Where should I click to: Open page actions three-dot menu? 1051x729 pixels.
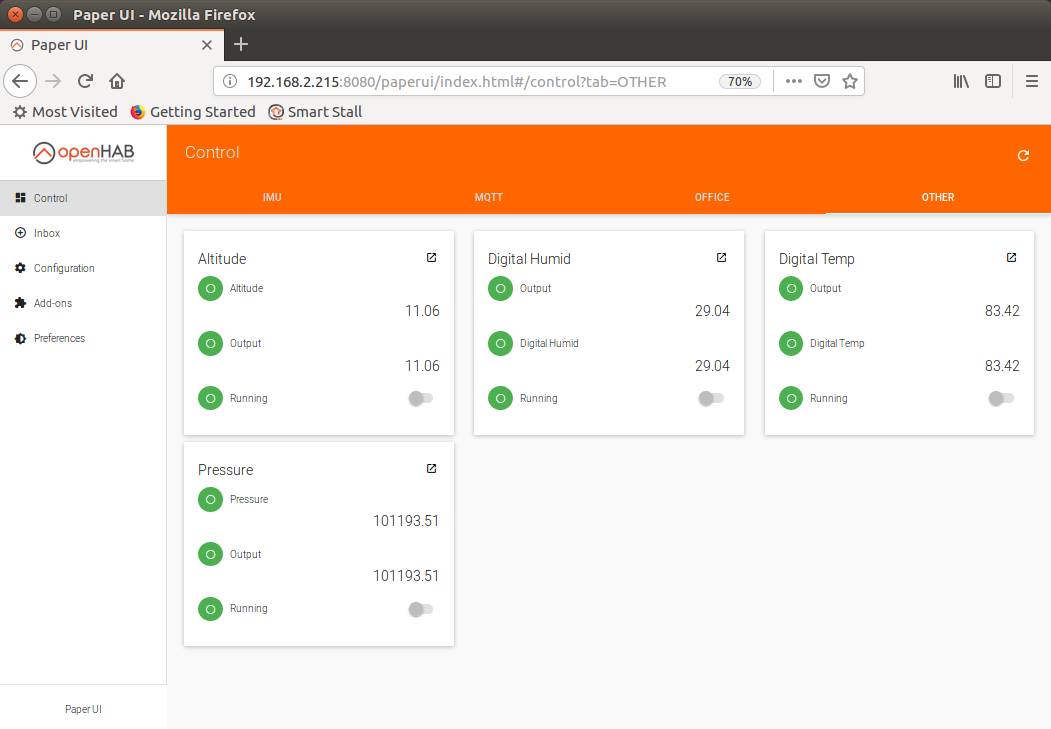(794, 81)
